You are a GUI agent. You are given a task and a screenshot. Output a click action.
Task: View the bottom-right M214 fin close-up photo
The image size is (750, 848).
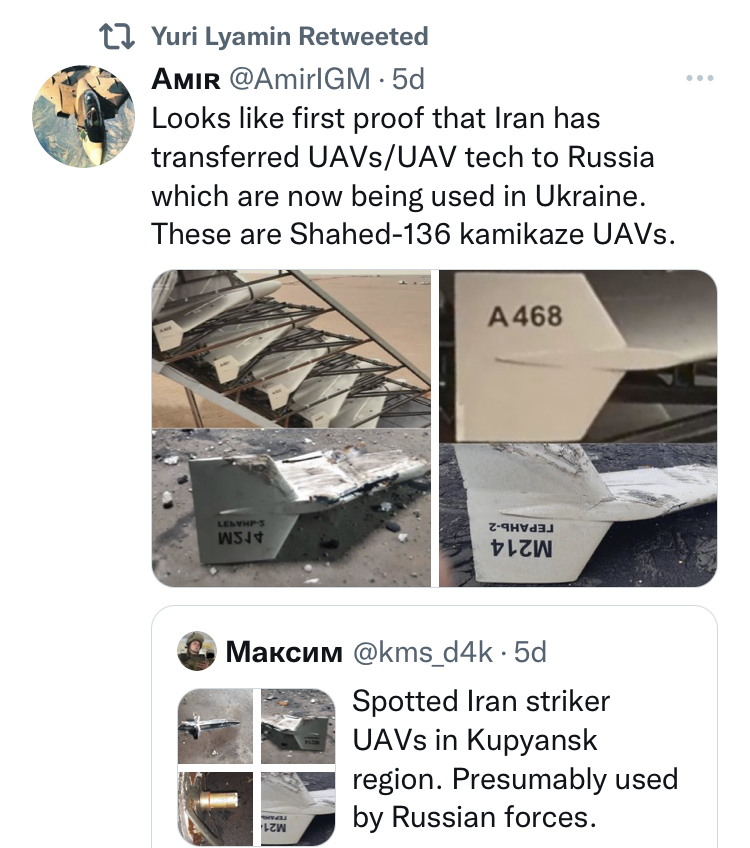click(x=578, y=515)
